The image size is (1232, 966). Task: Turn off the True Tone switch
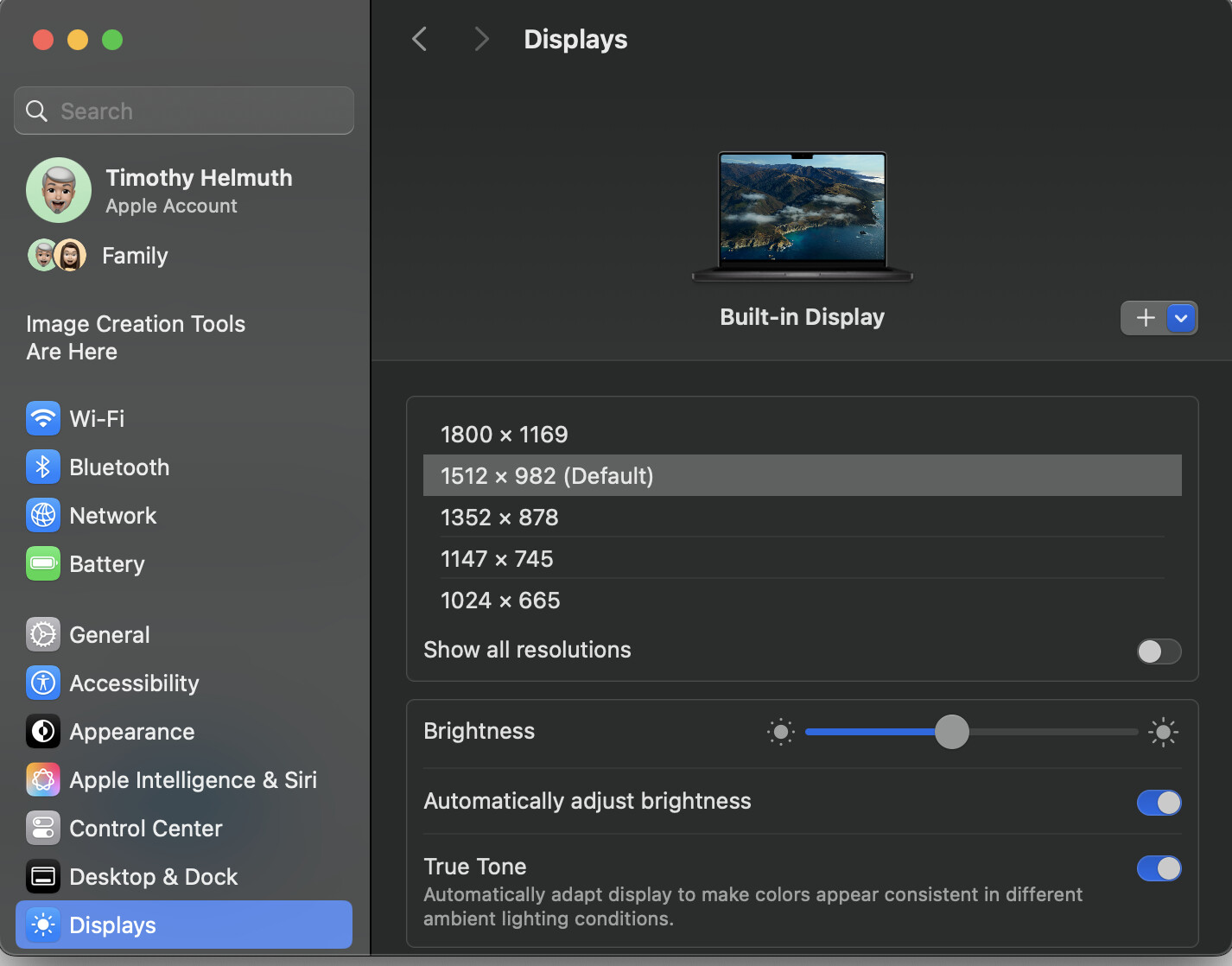tap(1159, 868)
